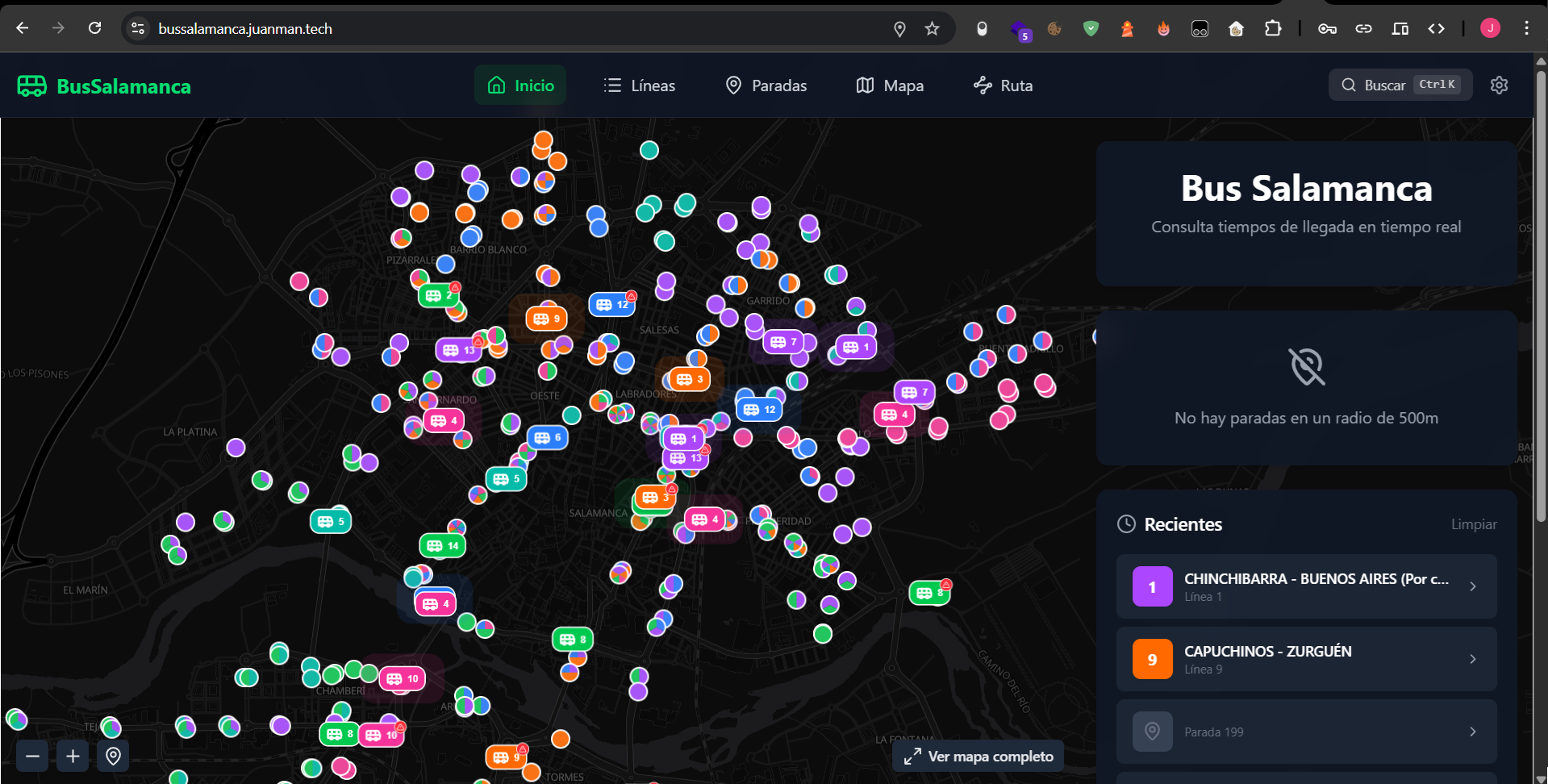Click the green line 8 bus marker
Viewport: 1548px width, 784px height.
click(x=574, y=639)
